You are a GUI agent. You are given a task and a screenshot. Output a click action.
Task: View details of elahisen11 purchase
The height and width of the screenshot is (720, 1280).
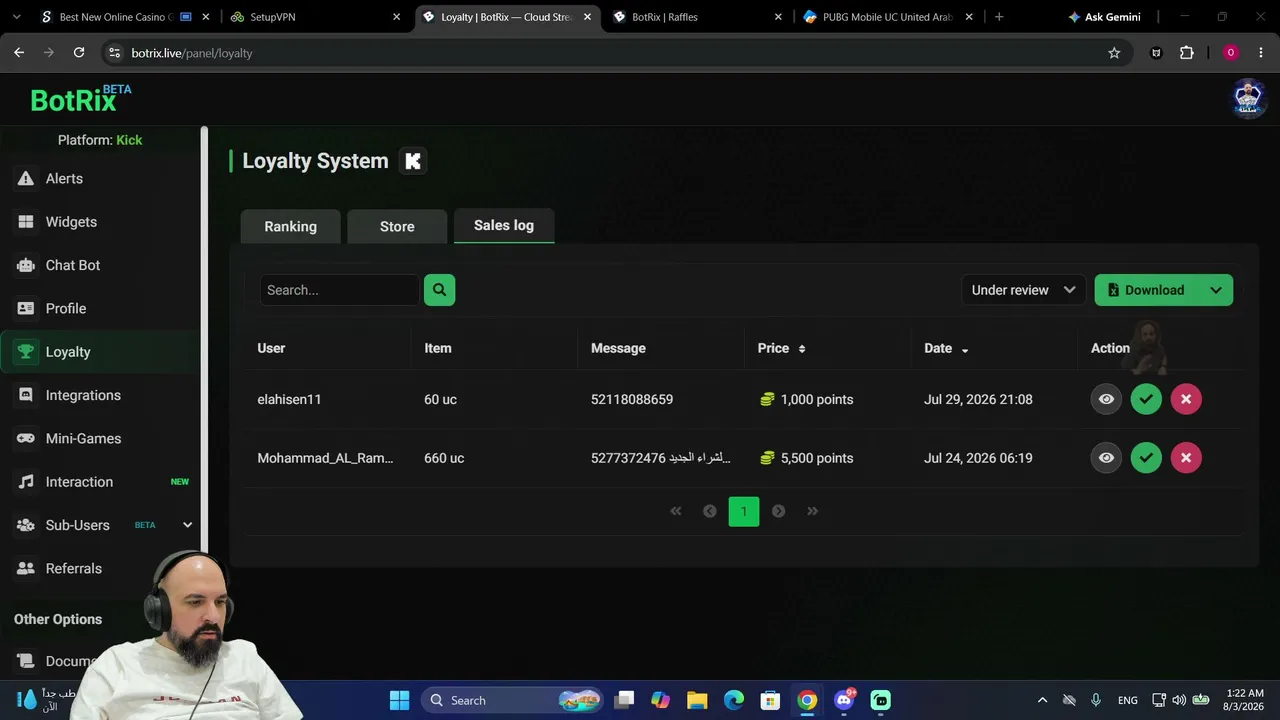(1106, 399)
